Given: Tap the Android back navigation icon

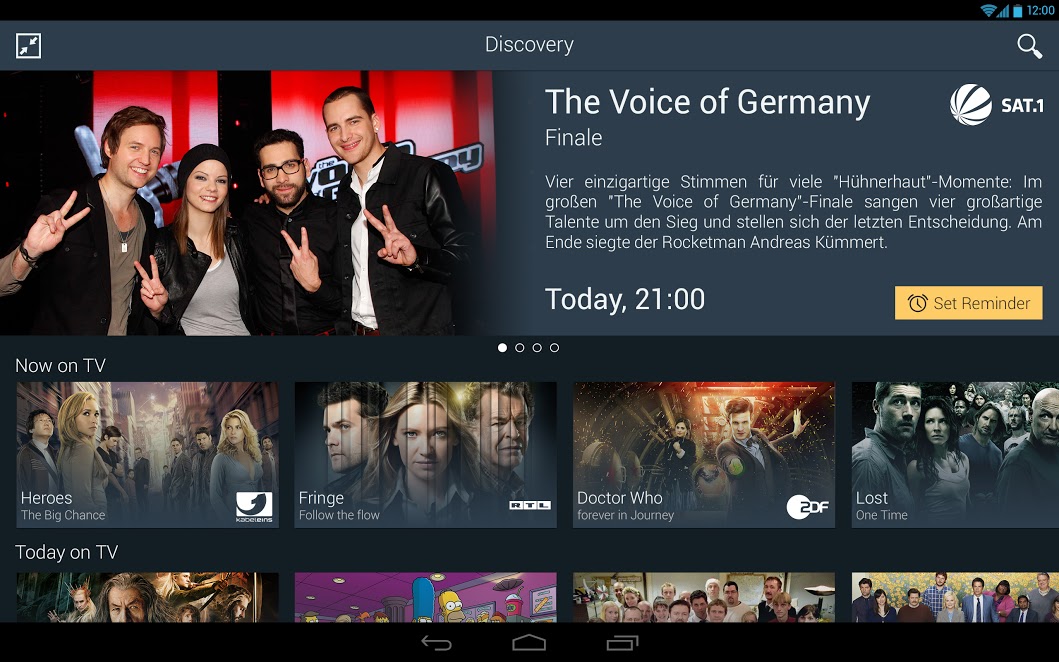Looking at the screenshot, I should pyautogui.click(x=436, y=642).
